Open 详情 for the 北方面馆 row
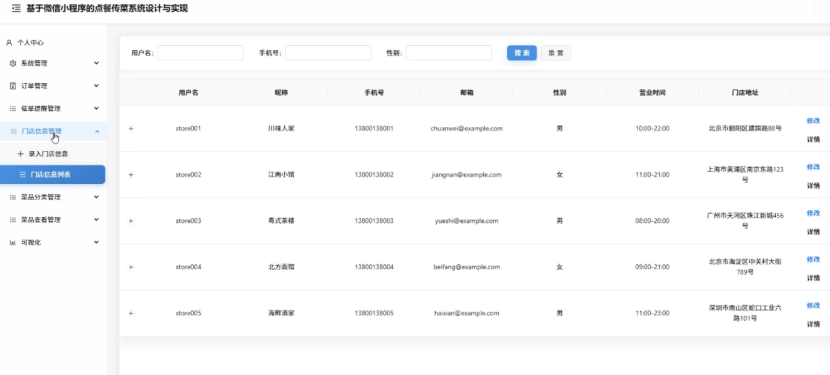This screenshot has width=830, height=375. [813, 278]
